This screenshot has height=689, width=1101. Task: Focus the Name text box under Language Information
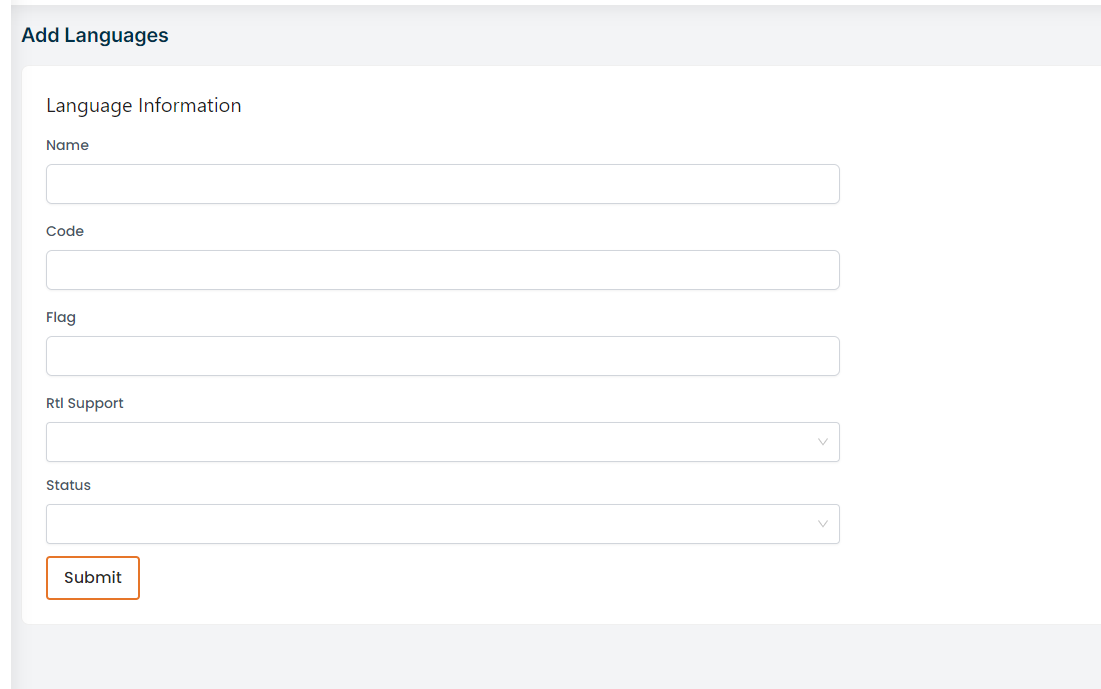click(x=442, y=184)
